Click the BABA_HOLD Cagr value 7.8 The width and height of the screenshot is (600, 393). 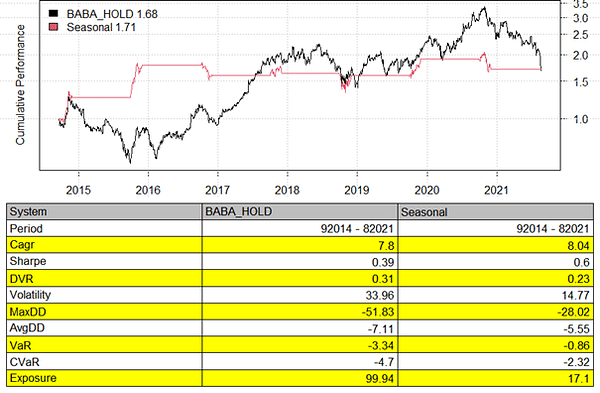[386, 245]
